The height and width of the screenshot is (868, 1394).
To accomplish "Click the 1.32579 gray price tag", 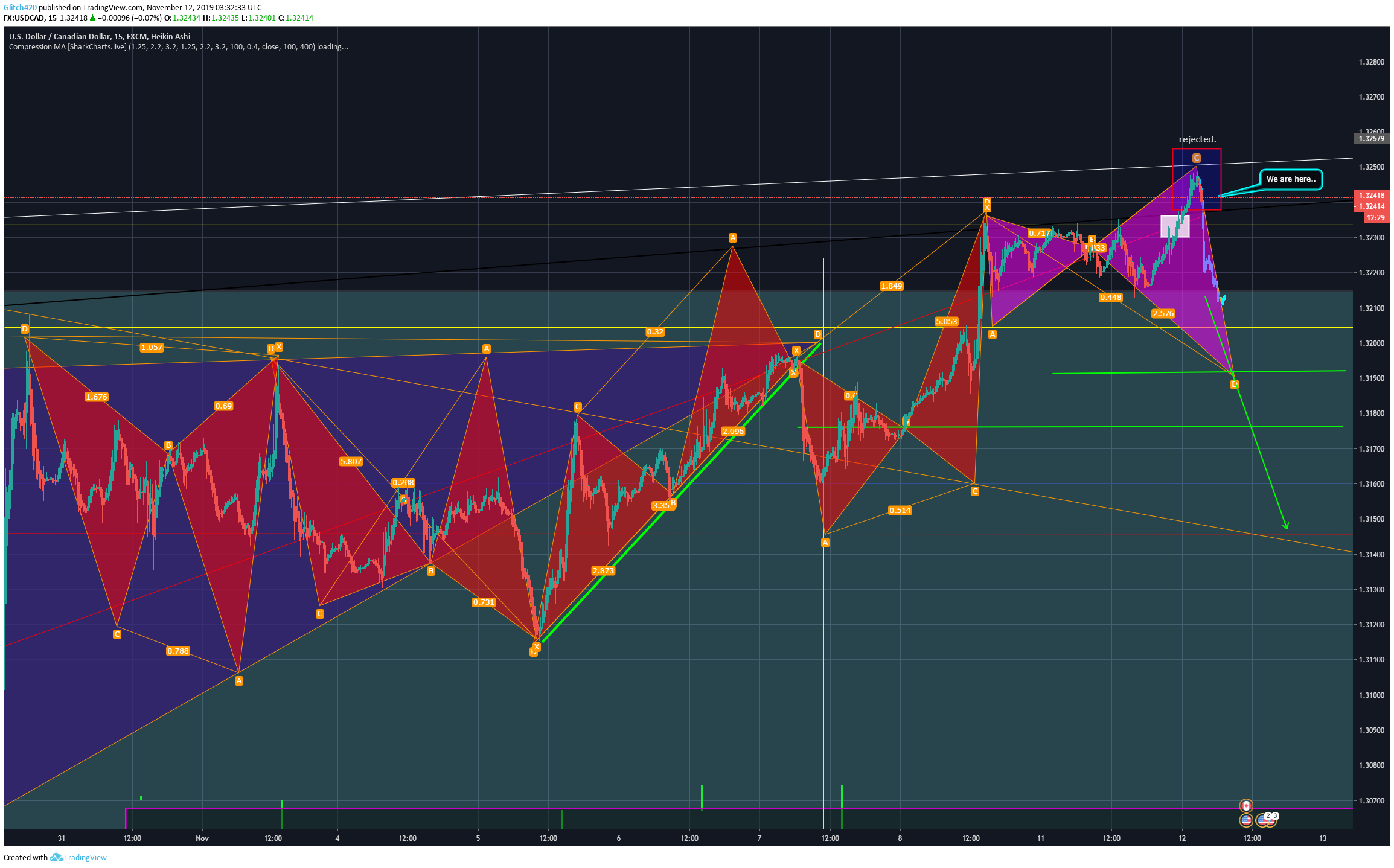I will 1372,139.
